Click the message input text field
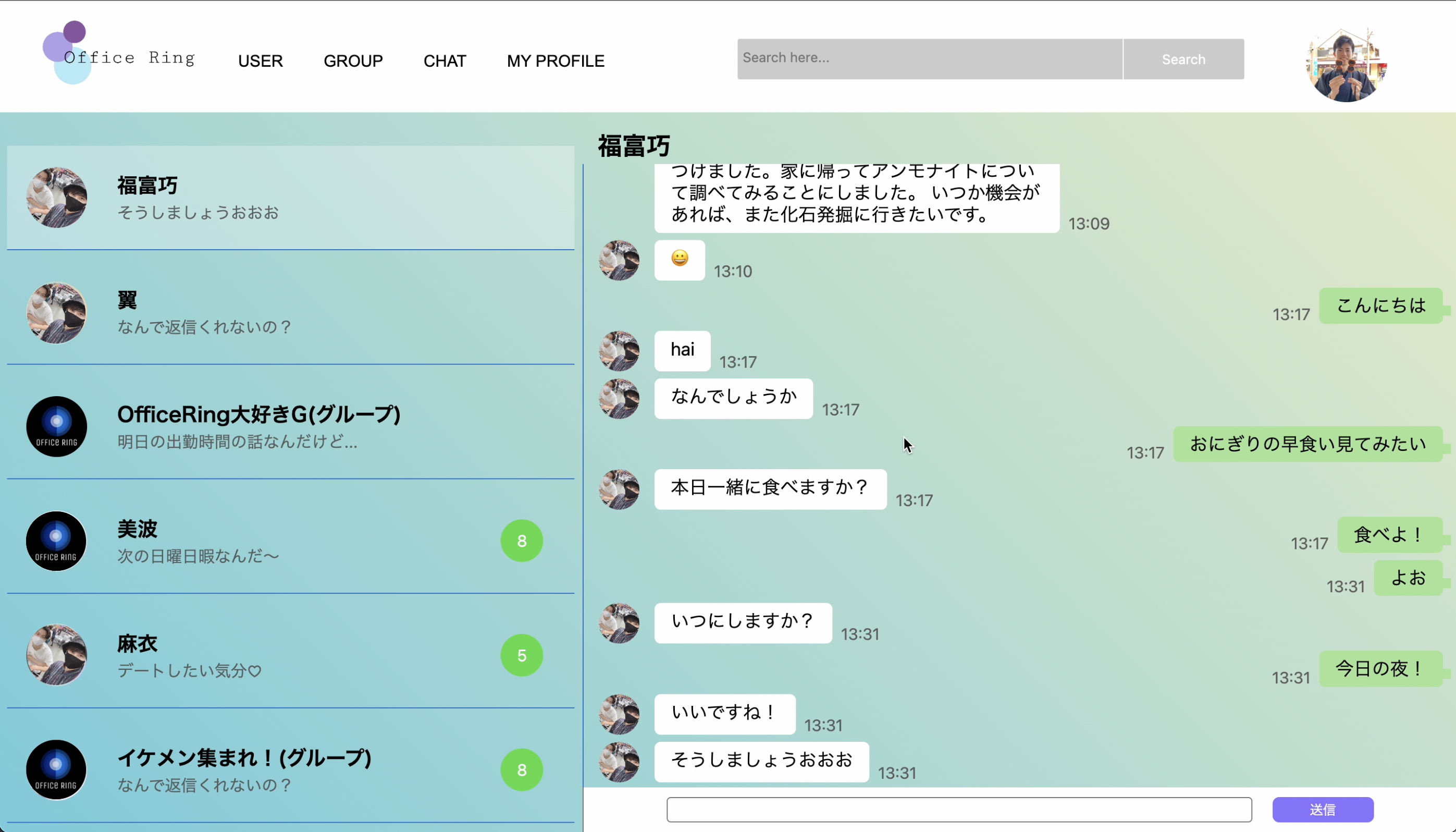Screen dimensions: 1456x832 click(x=959, y=810)
